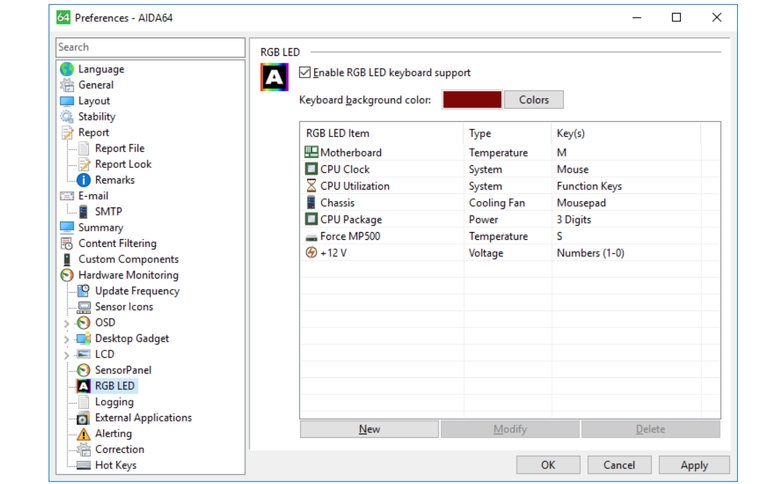Image resolution: width=770 pixels, height=484 pixels.
Task: Click the Summary monitor icon
Action: (x=67, y=227)
